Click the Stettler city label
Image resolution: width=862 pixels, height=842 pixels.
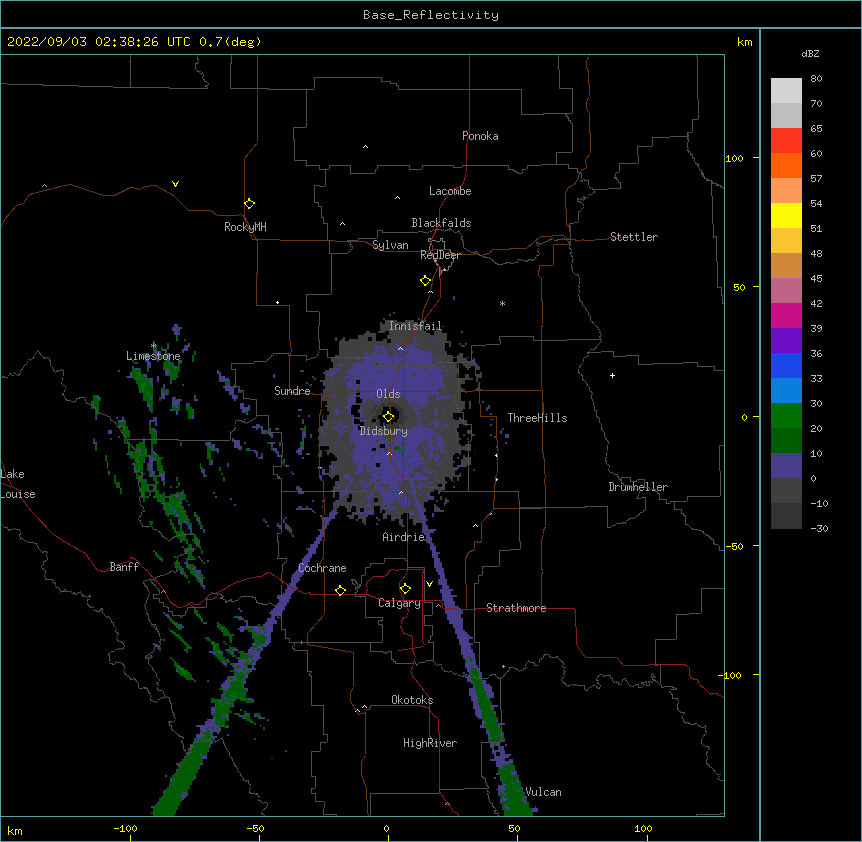634,237
